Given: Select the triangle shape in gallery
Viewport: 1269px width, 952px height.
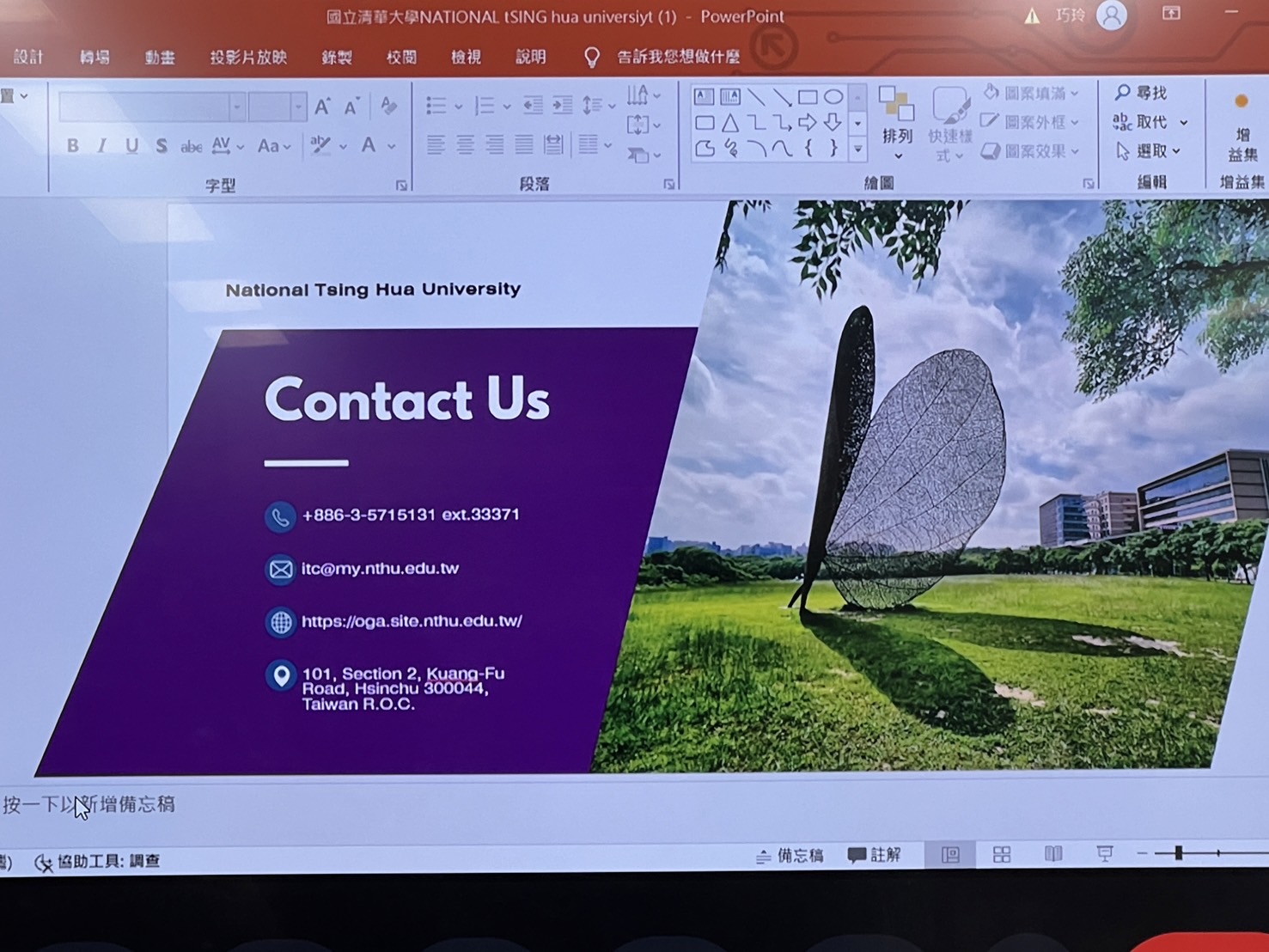Looking at the screenshot, I should pyautogui.click(x=730, y=123).
